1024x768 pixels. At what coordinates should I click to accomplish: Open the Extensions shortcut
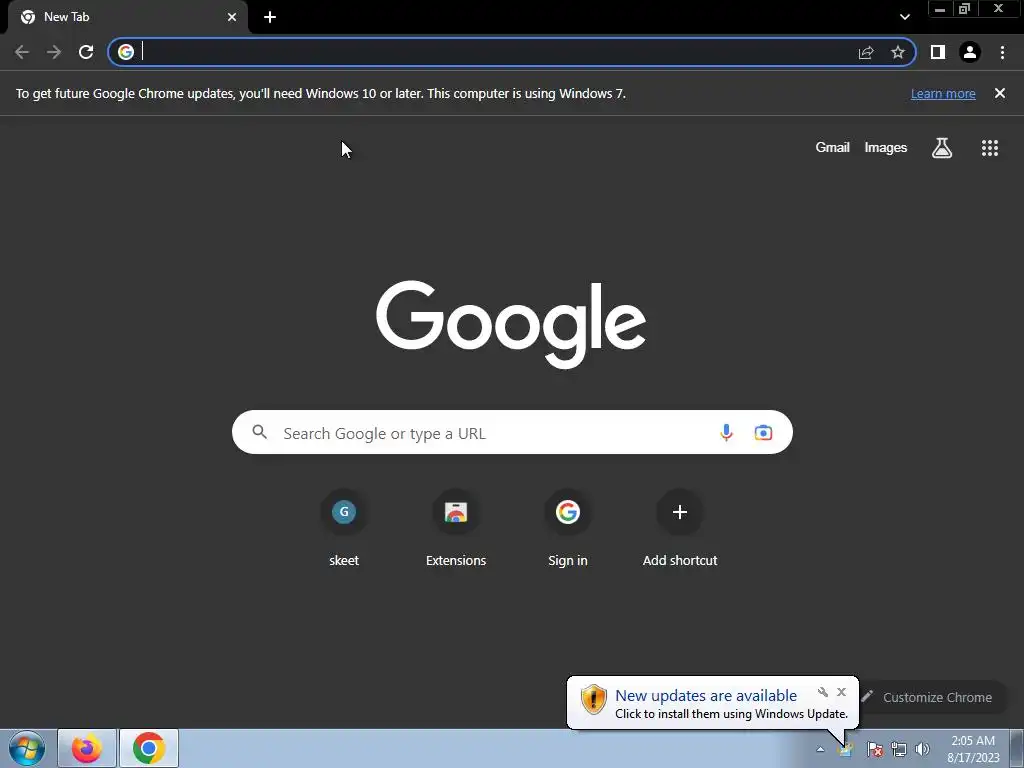click(x=456, y=529)
